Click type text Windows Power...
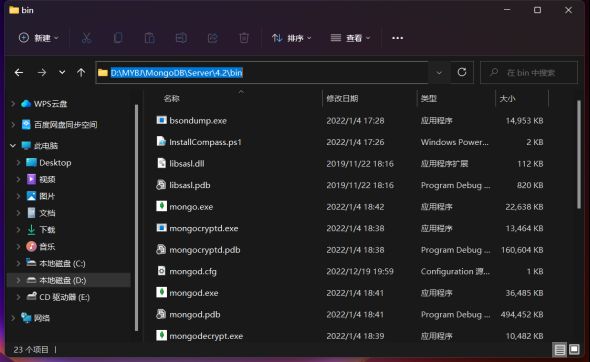This screenshot has height=362, width=590. click(x=455, y=142)
